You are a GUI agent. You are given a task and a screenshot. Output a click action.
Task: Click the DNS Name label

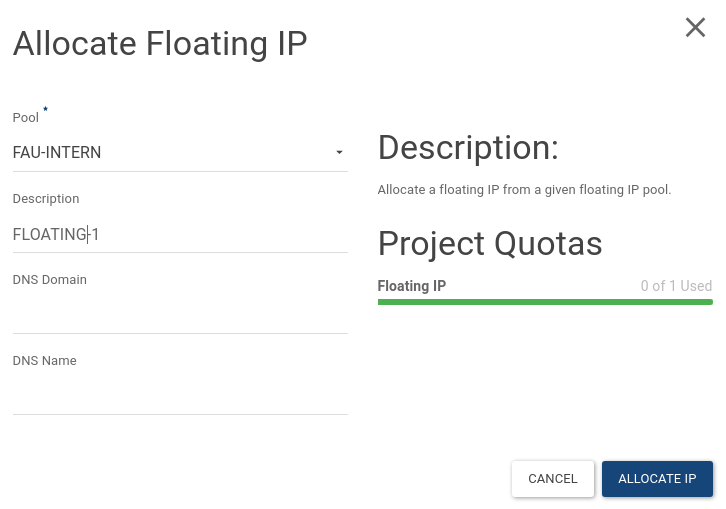point(45,361)
